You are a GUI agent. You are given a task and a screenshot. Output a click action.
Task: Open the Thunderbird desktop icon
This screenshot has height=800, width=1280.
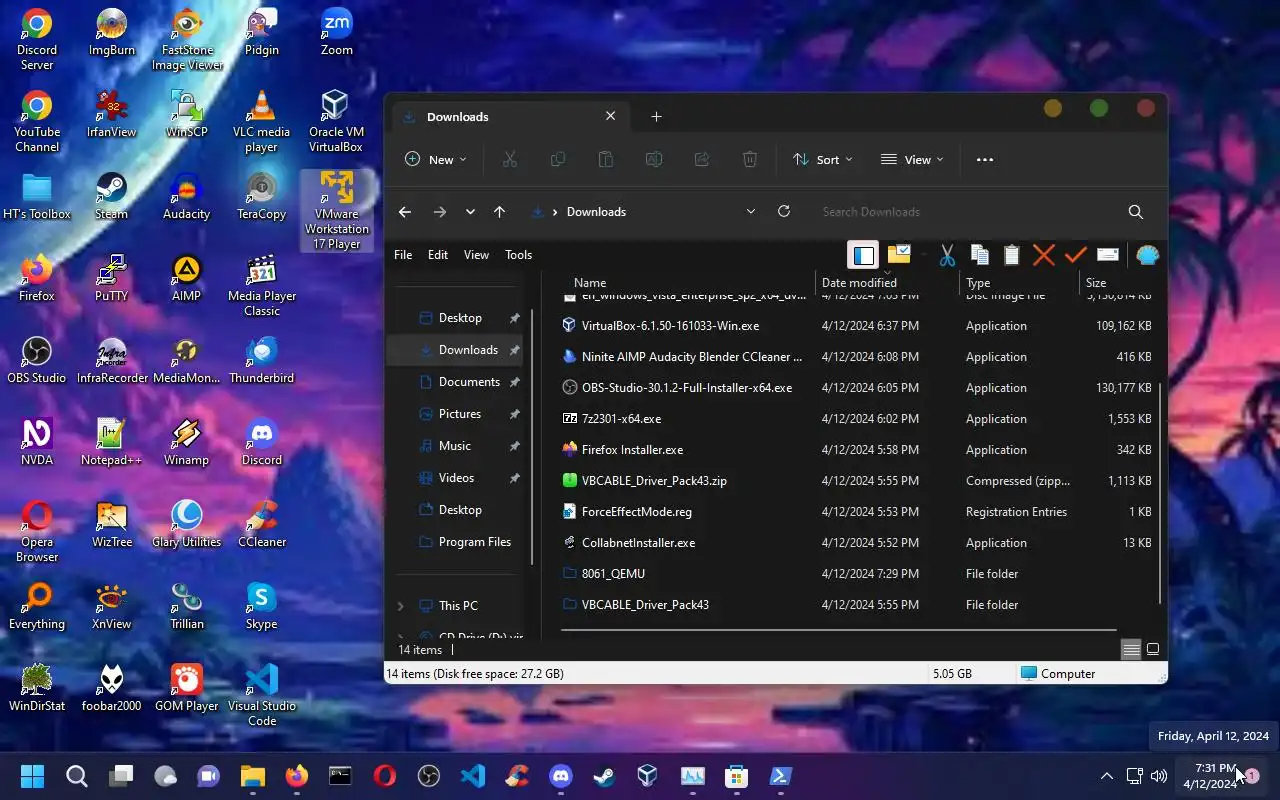tap(261, 360)
